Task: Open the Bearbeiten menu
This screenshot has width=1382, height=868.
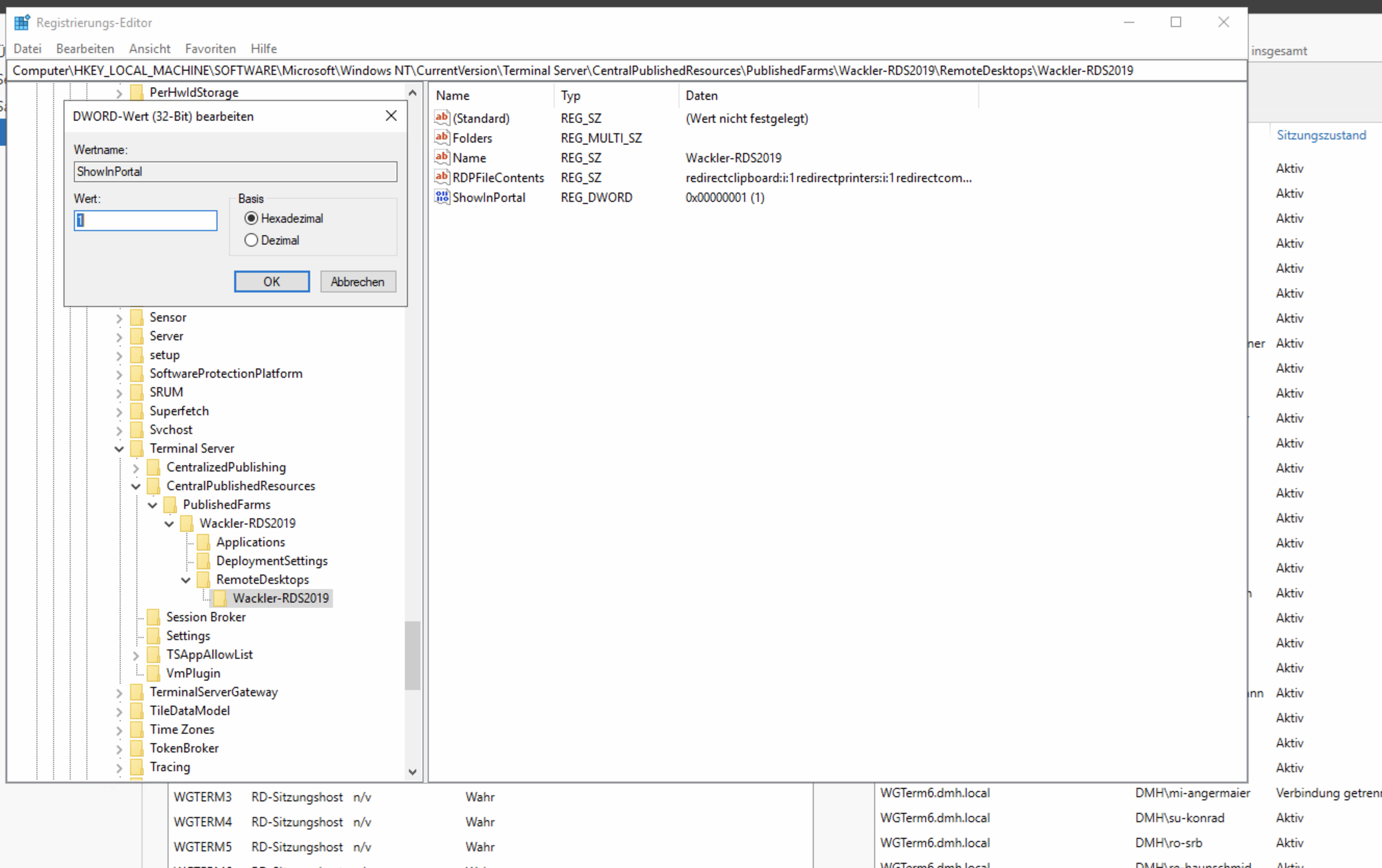Action: coord(85,49)
